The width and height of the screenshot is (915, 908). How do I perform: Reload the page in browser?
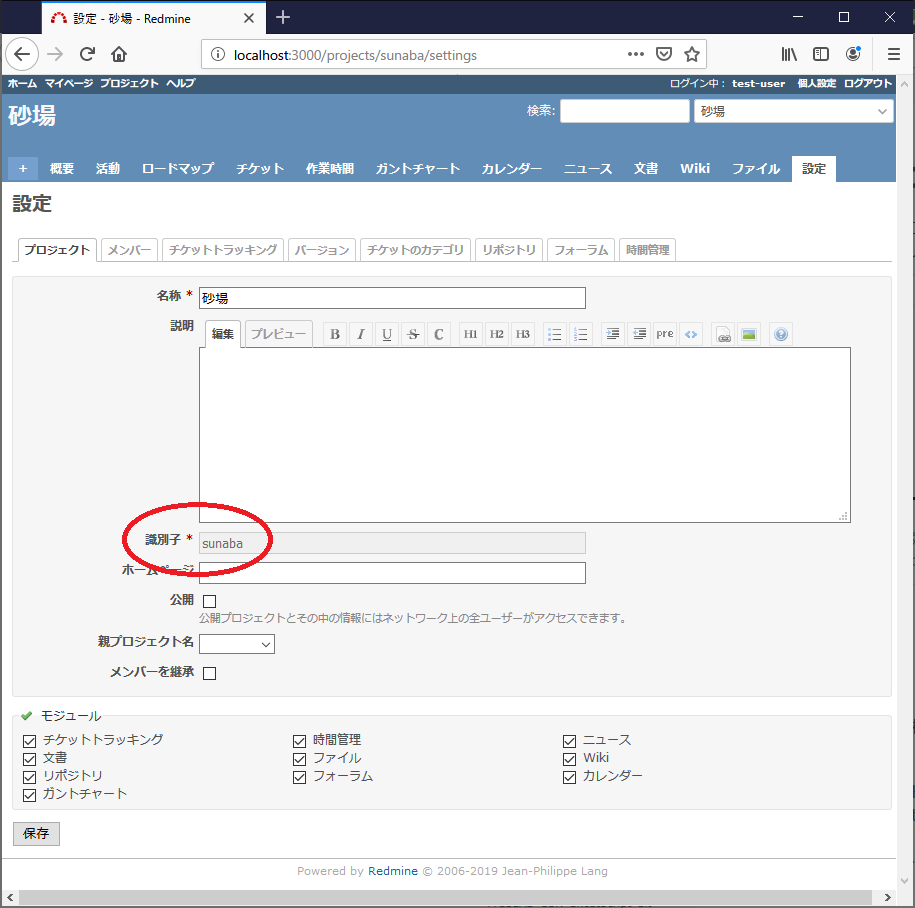coord(88,54)
